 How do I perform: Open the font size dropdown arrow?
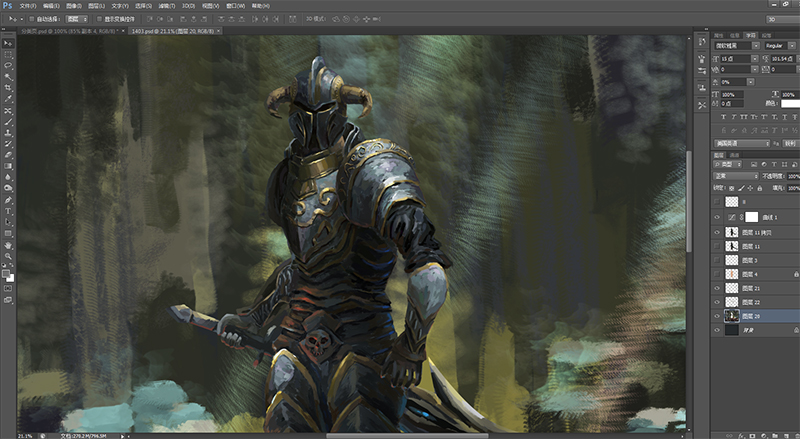(755, 59)
